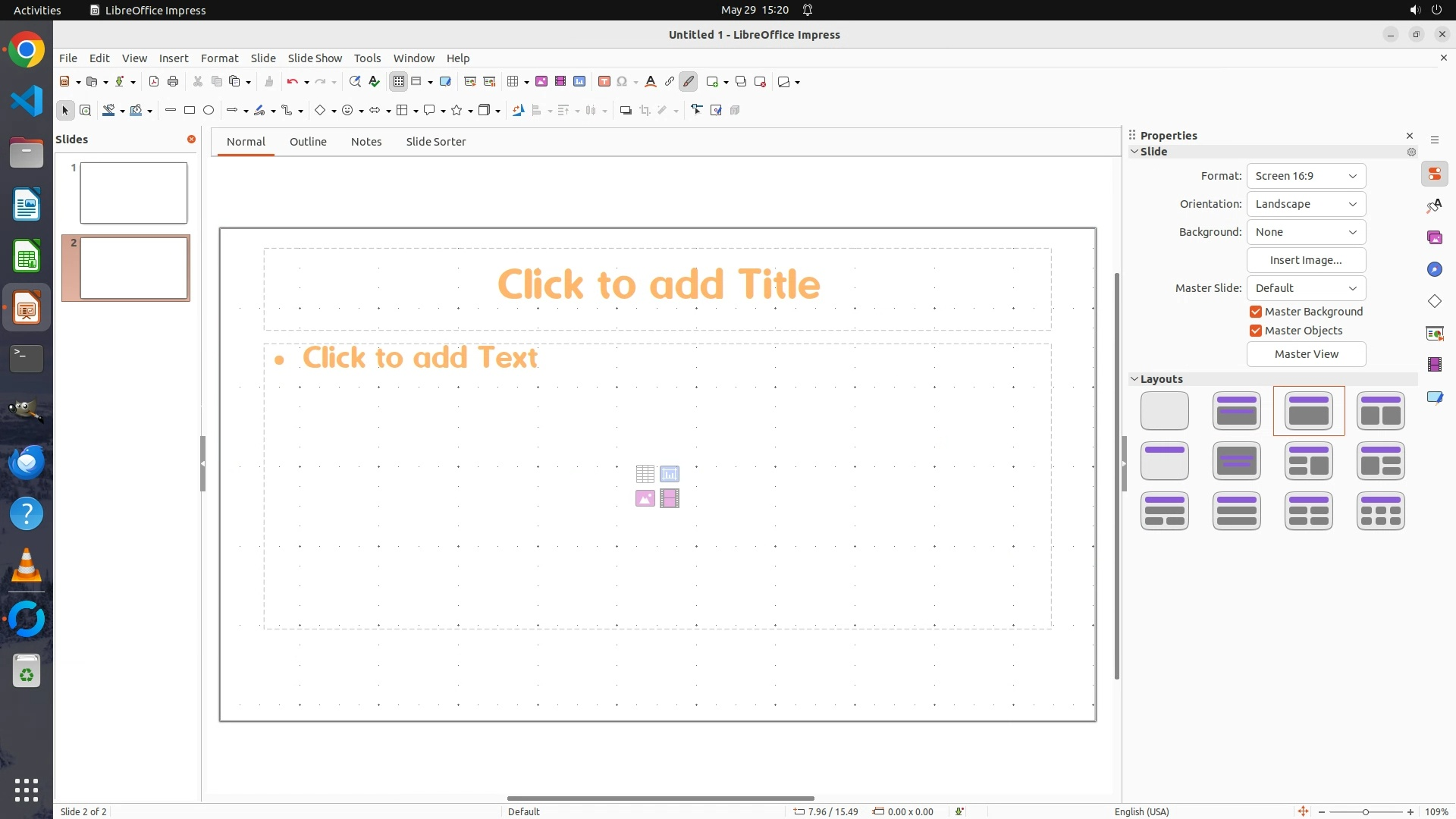Collapse the Layouts section
1456x819 pixels.
coord(1134,379)
